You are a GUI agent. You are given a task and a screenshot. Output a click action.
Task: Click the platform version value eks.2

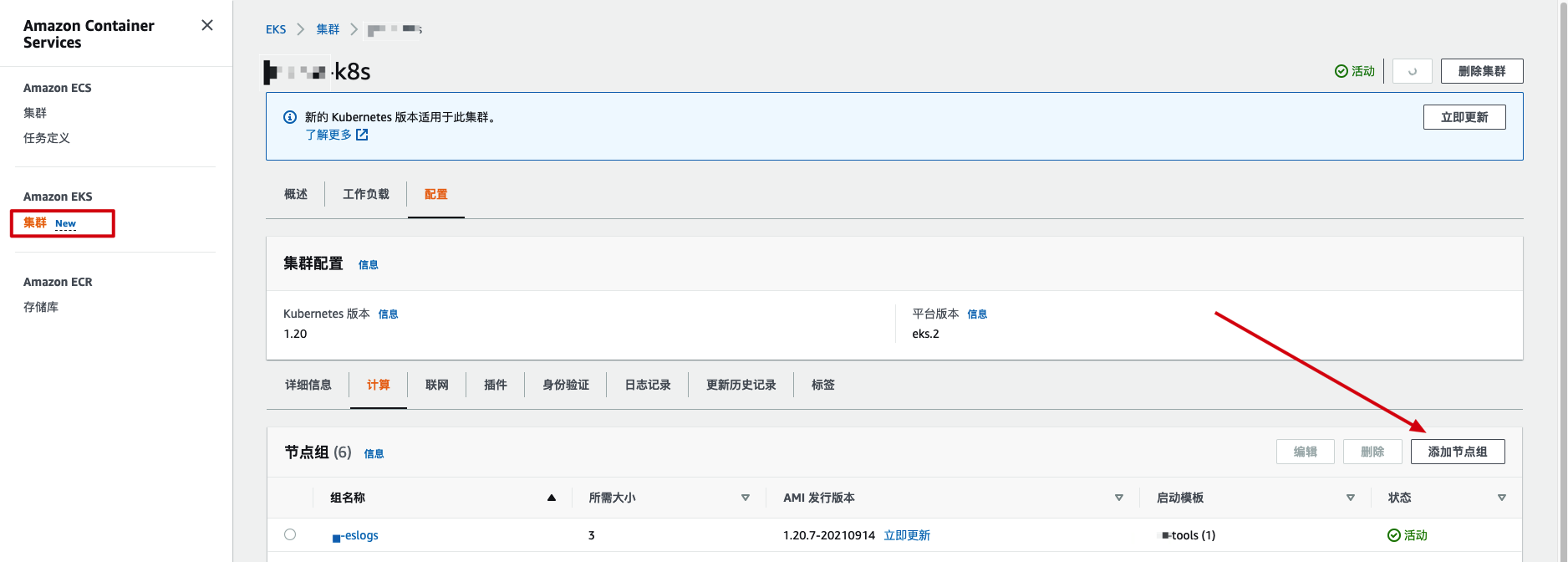pos(925,334)
